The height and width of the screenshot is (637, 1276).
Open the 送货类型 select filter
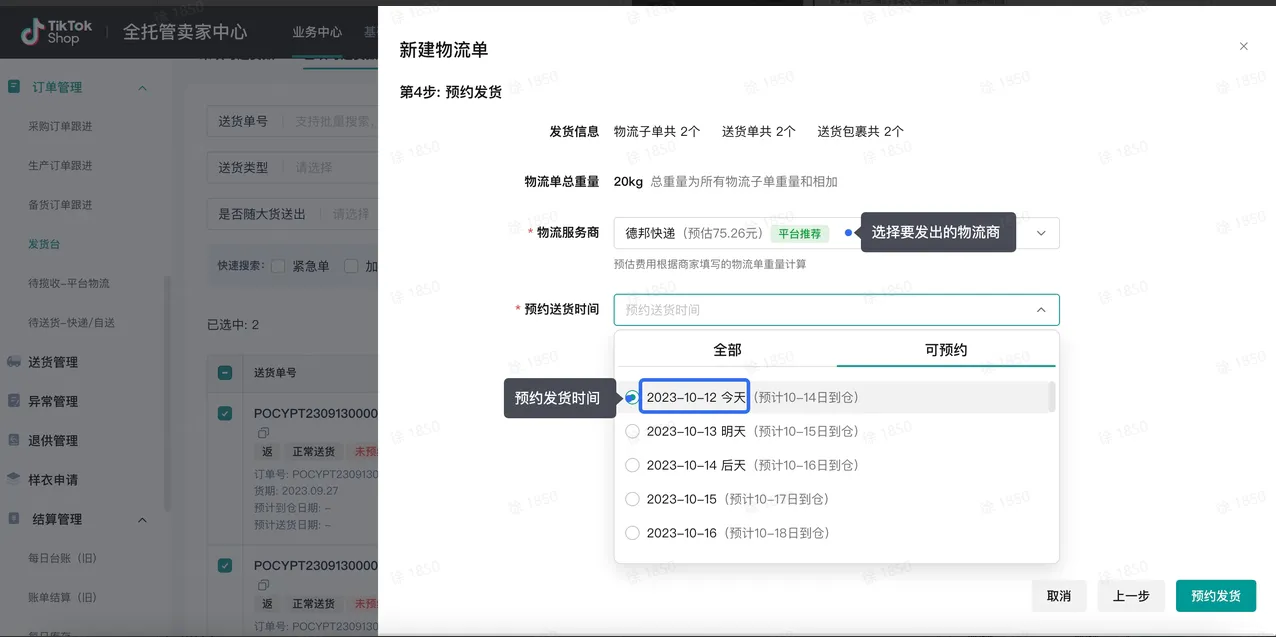(x=293, y=167)
